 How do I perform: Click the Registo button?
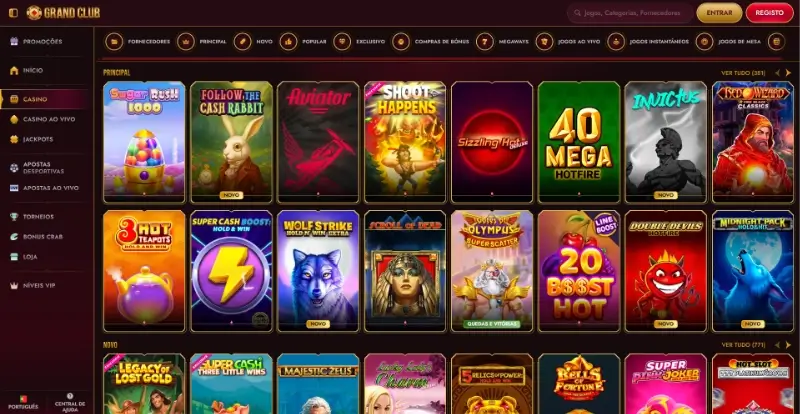769,13
